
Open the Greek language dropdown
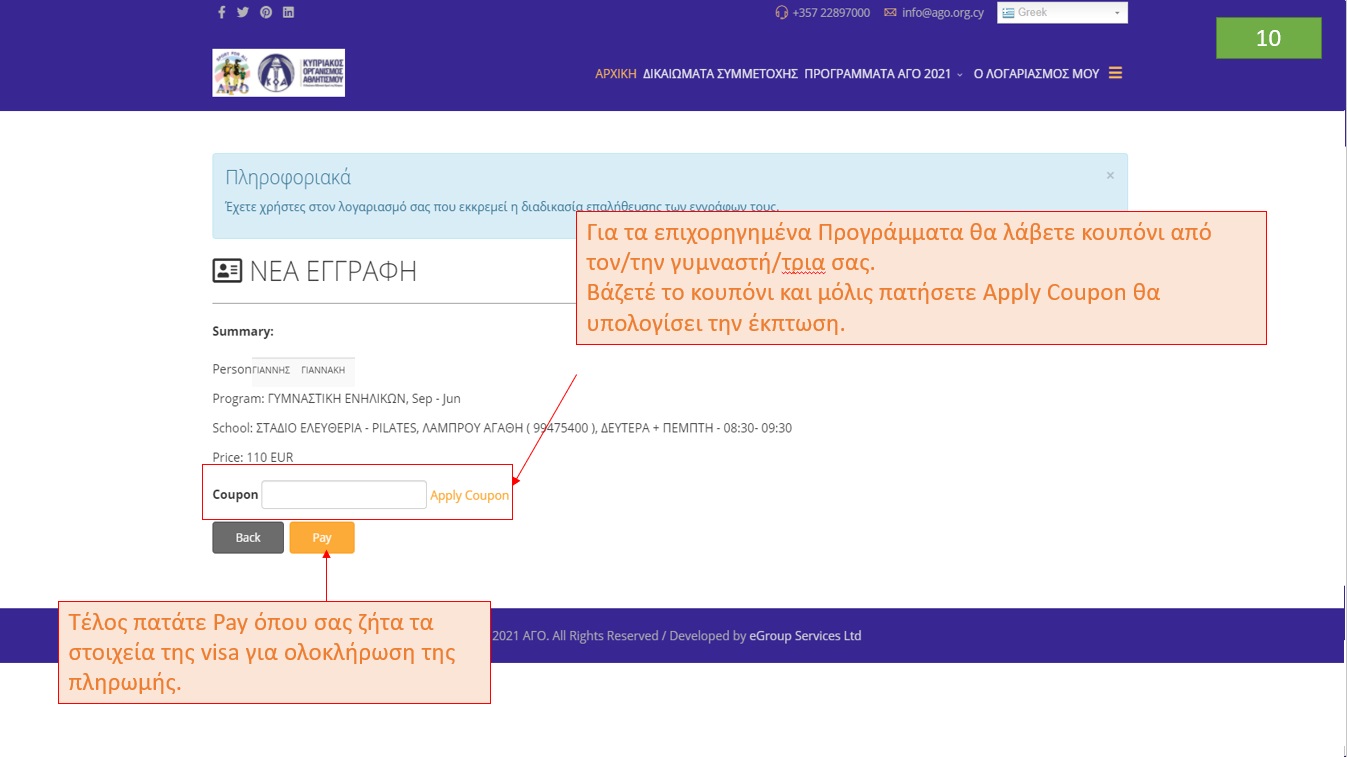coord(1061,13)
